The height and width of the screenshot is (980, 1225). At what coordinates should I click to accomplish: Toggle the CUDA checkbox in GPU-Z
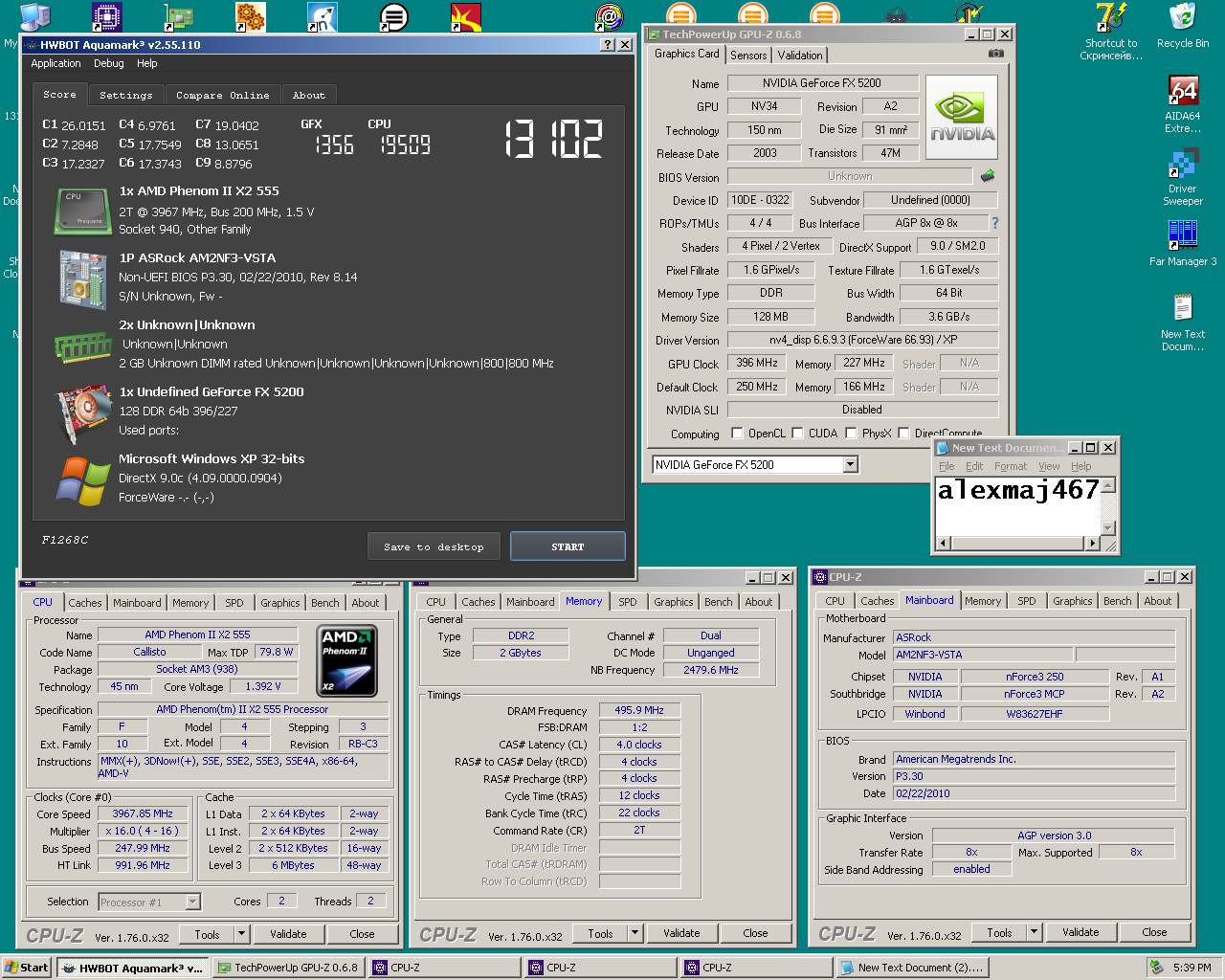(797, 433)
